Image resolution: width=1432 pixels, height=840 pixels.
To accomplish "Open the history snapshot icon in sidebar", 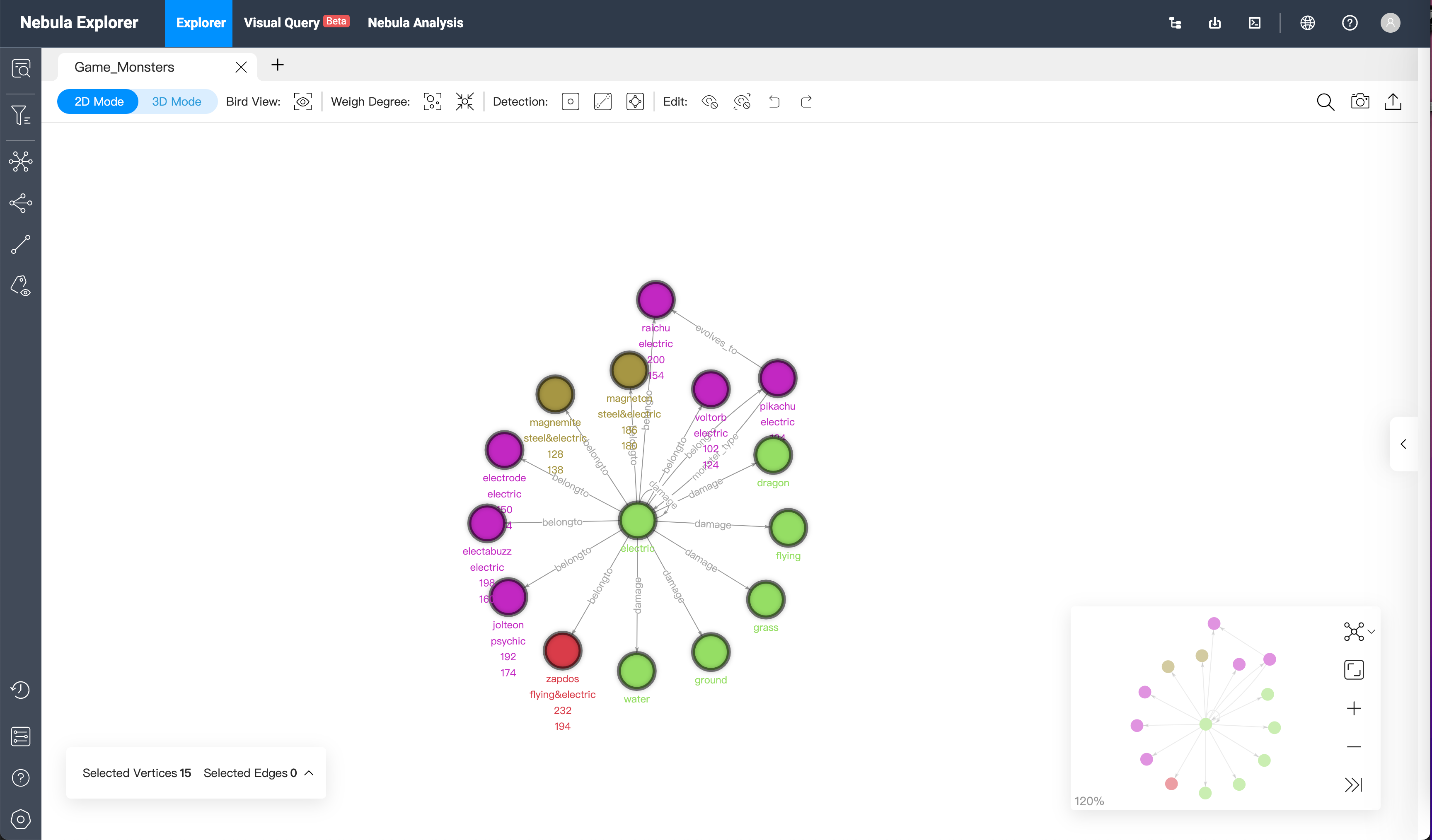I will 21,690.
